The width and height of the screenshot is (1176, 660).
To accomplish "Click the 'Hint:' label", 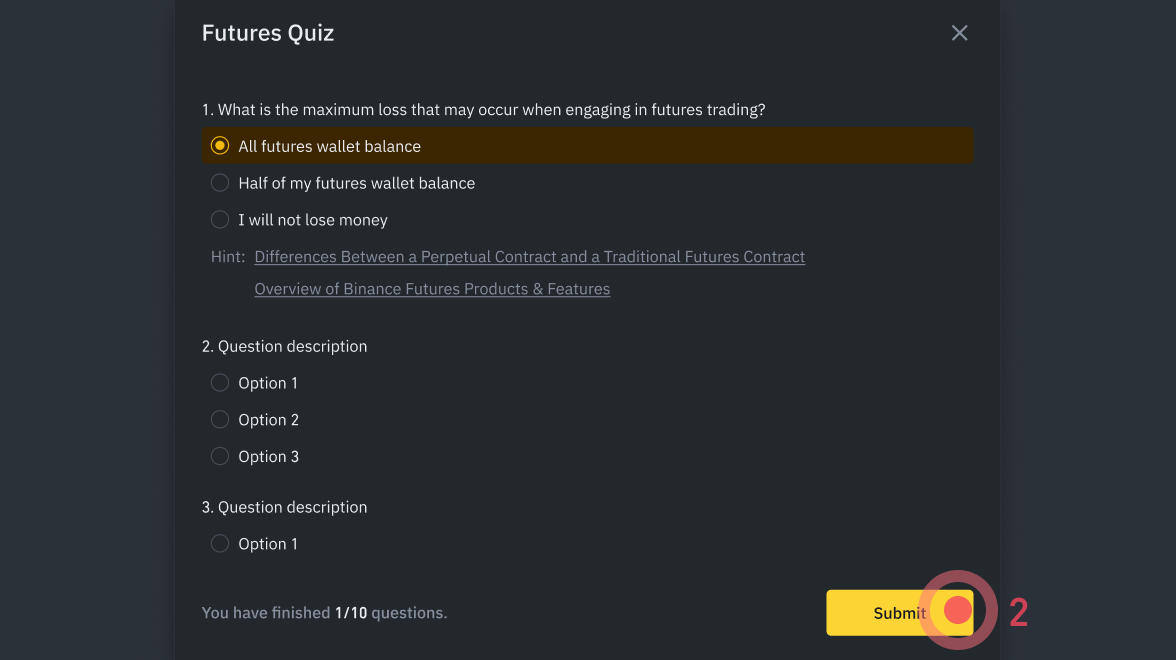I will coord(228,257).
